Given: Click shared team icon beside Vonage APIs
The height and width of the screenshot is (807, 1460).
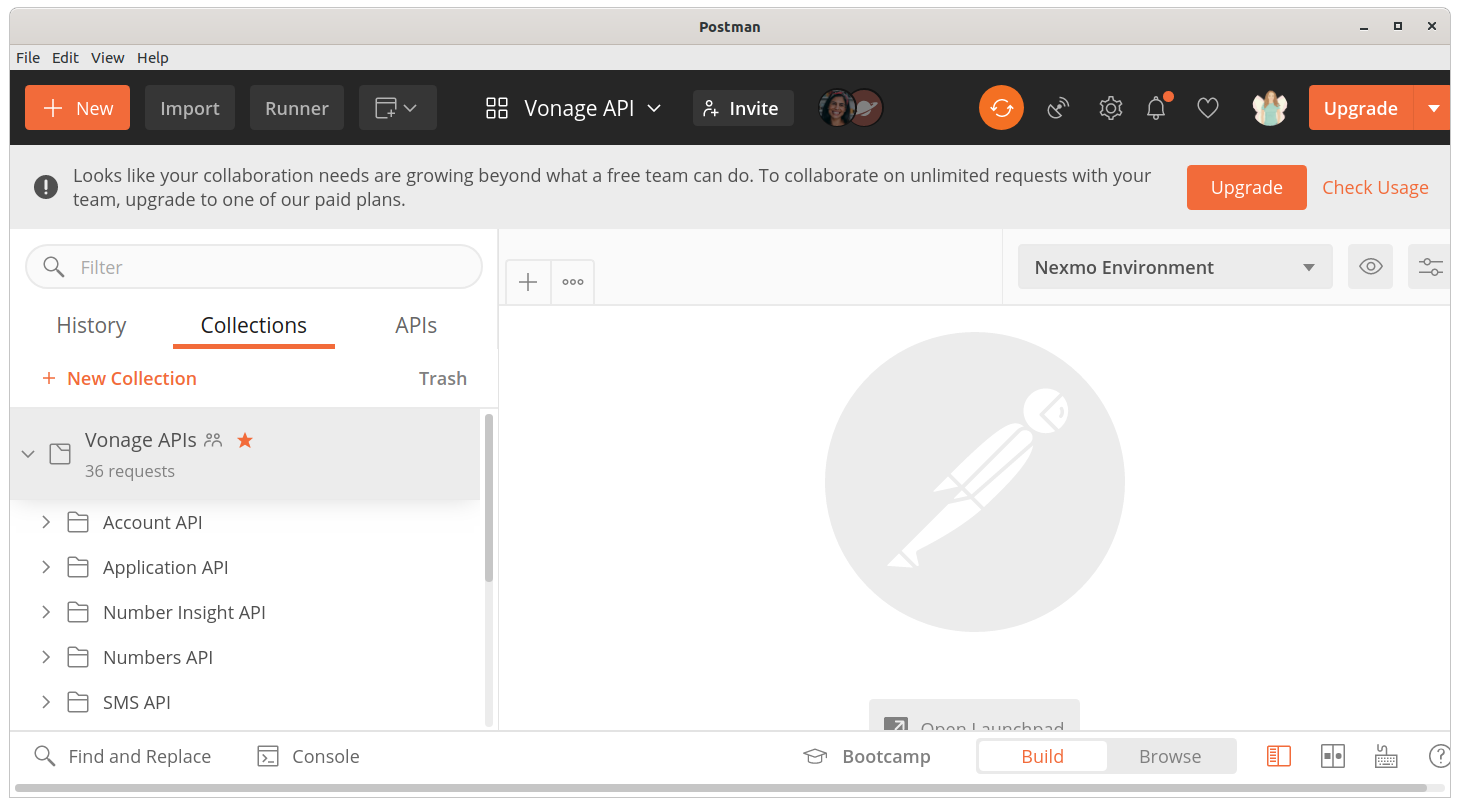Looking at the screenshot, I should point(213,439).
